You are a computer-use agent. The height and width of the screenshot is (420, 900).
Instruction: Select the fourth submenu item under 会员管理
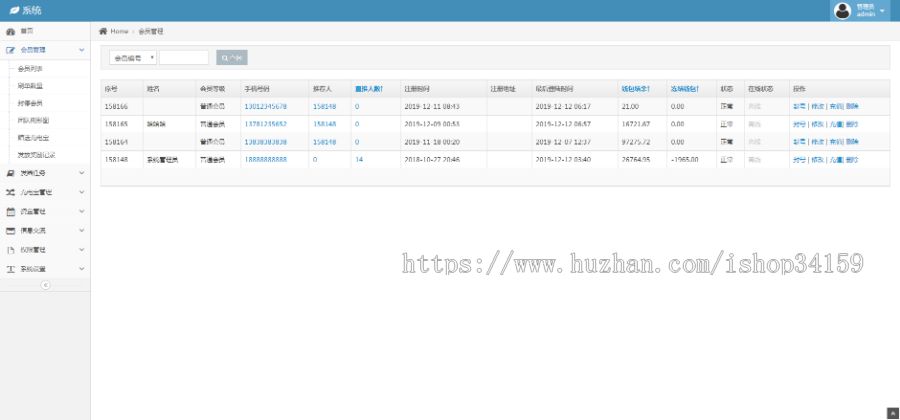coord(33,120)
